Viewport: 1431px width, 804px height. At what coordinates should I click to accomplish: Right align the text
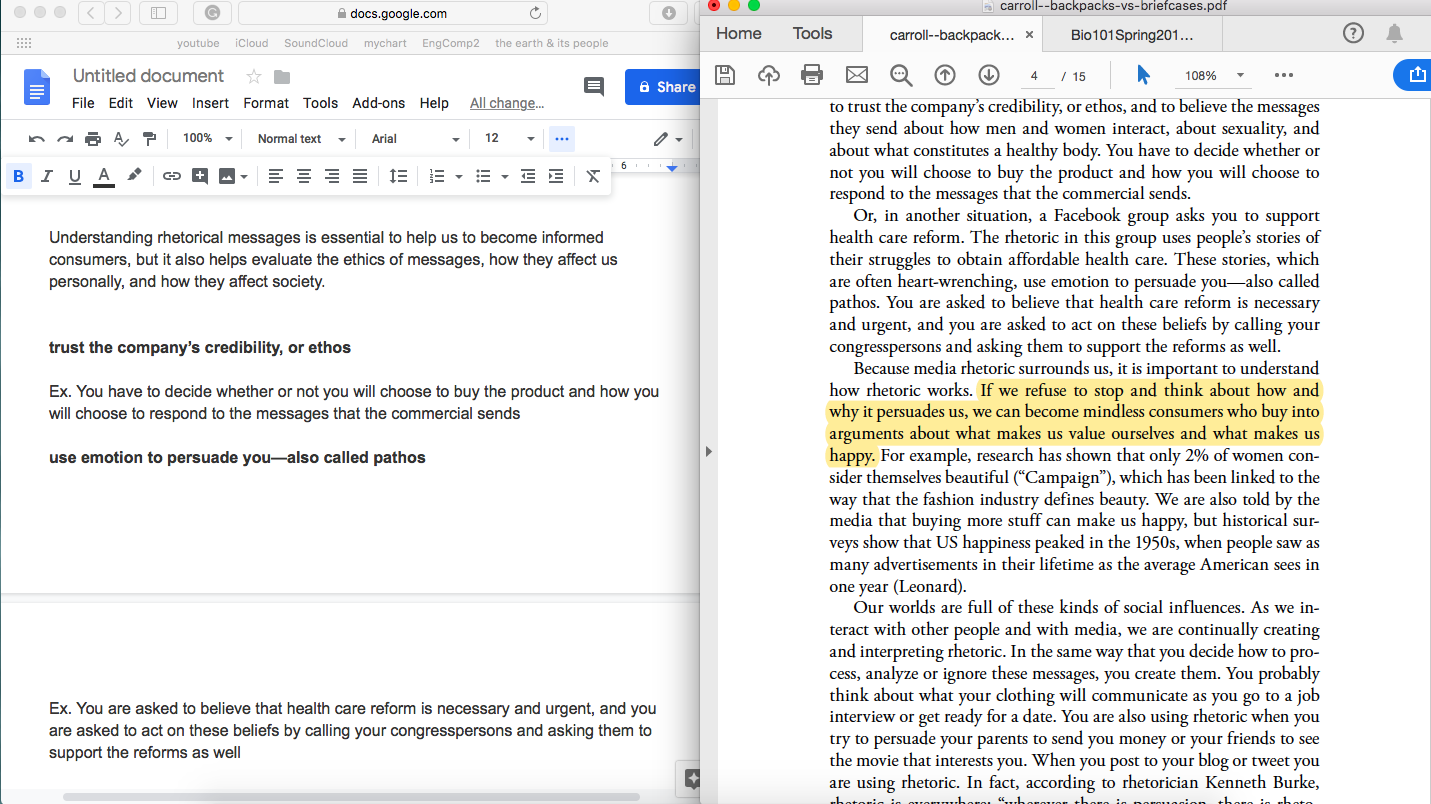pyautogui.click(x=332, y=177)
